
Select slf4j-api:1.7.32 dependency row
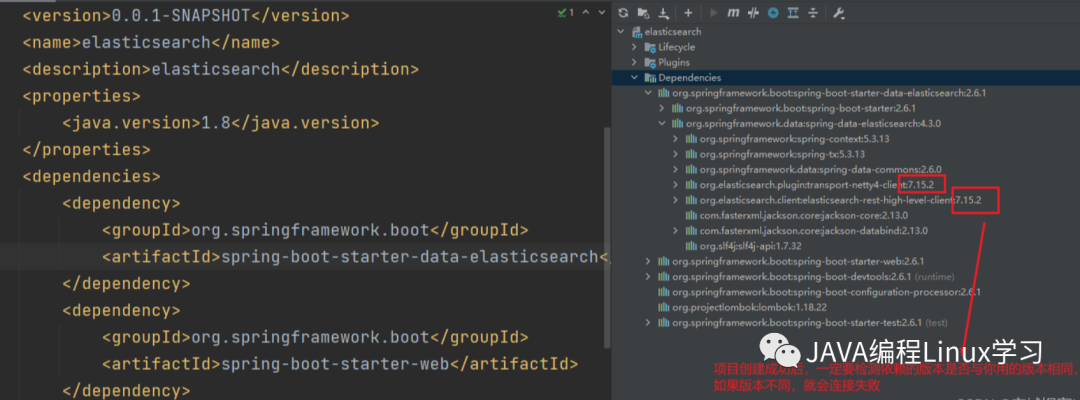tap(846, 246)
